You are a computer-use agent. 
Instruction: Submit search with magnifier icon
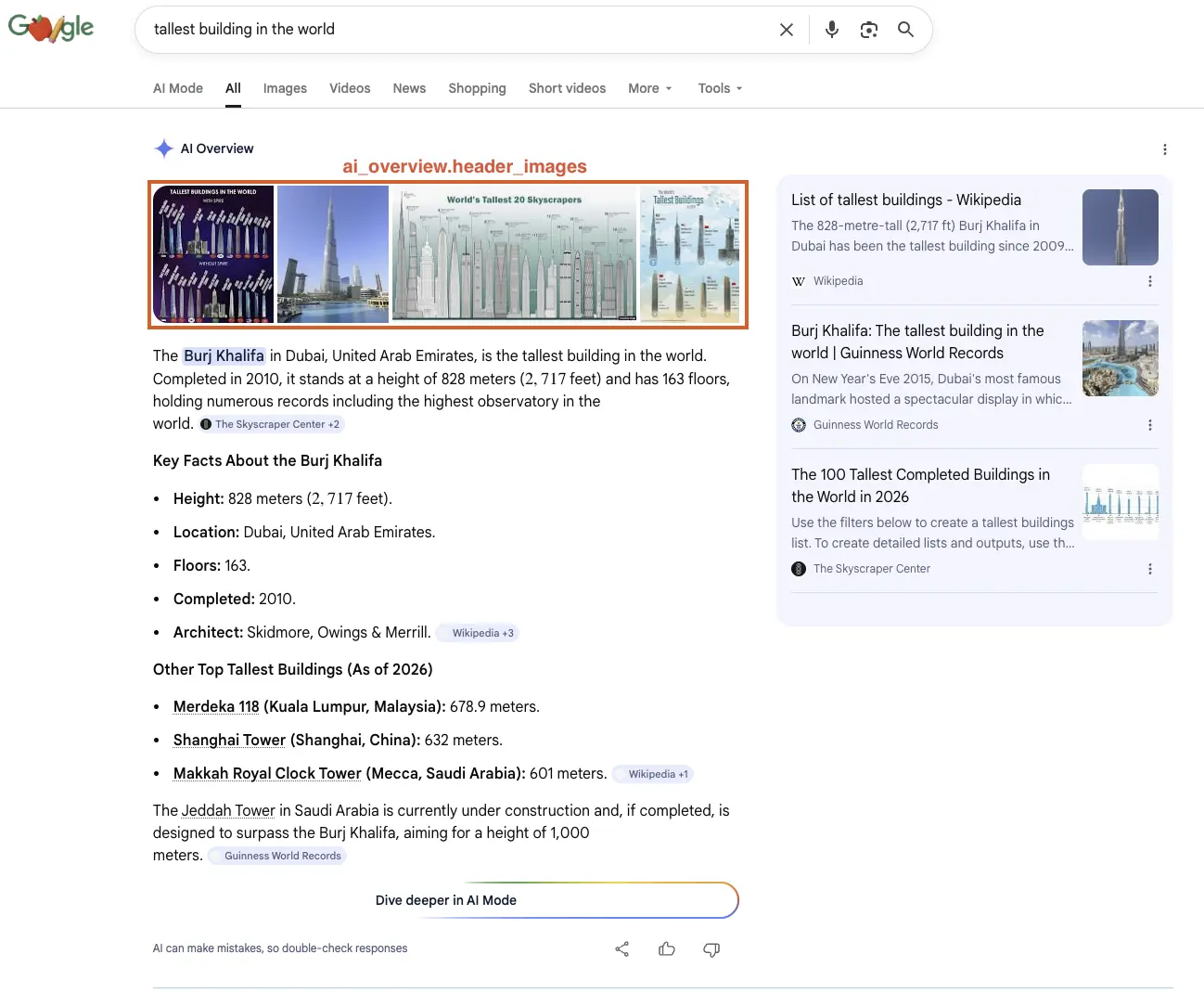click(x=906, y=30)
